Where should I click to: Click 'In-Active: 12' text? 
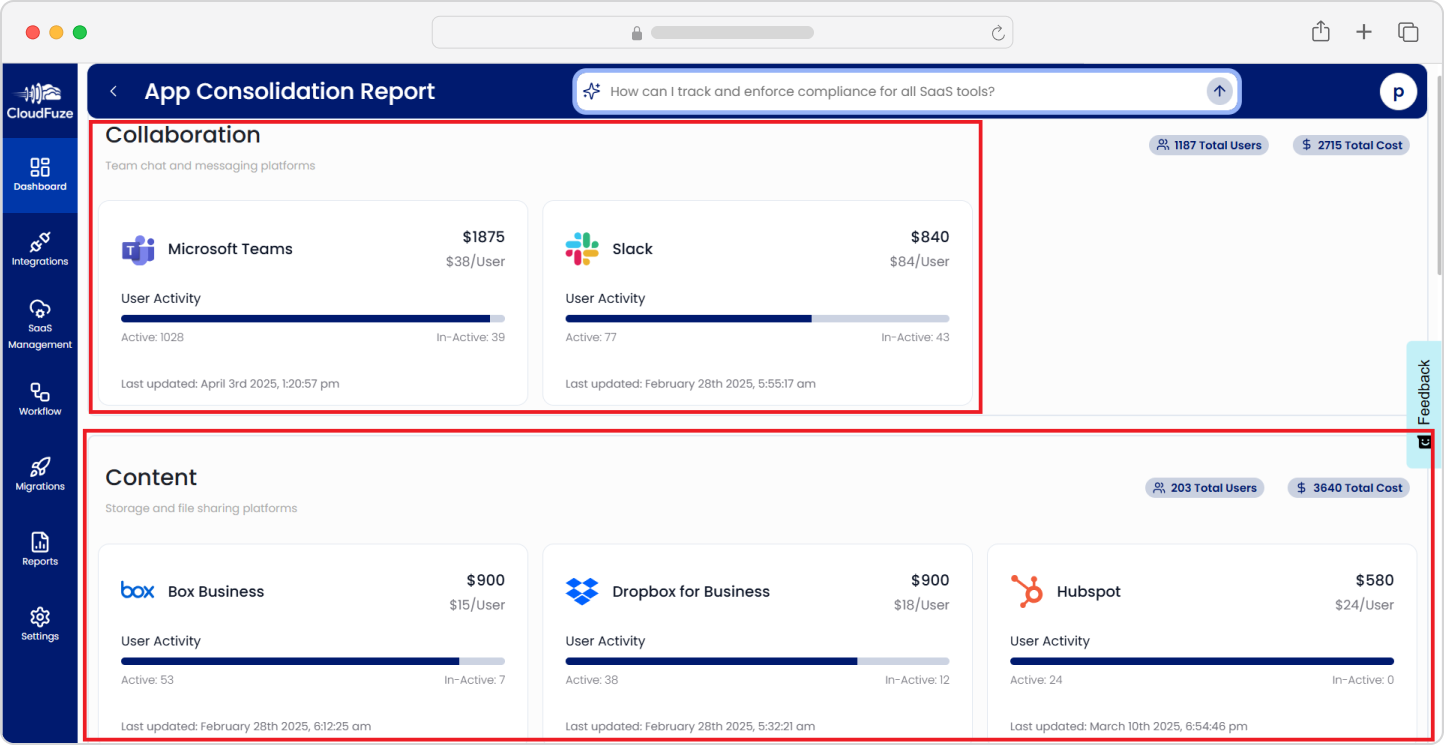(917, 680)
